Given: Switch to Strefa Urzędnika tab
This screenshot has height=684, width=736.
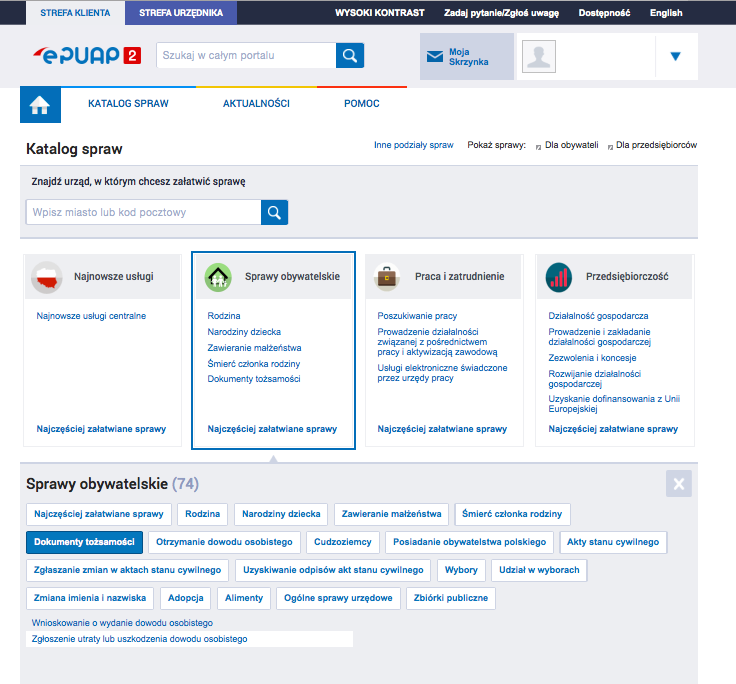Looking at the screenshot, I should (x=181, y=13).
